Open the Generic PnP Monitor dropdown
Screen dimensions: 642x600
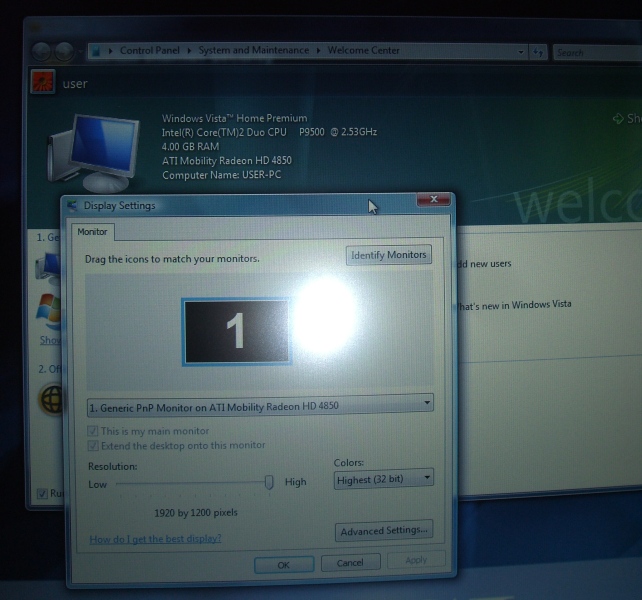point(260,406)
